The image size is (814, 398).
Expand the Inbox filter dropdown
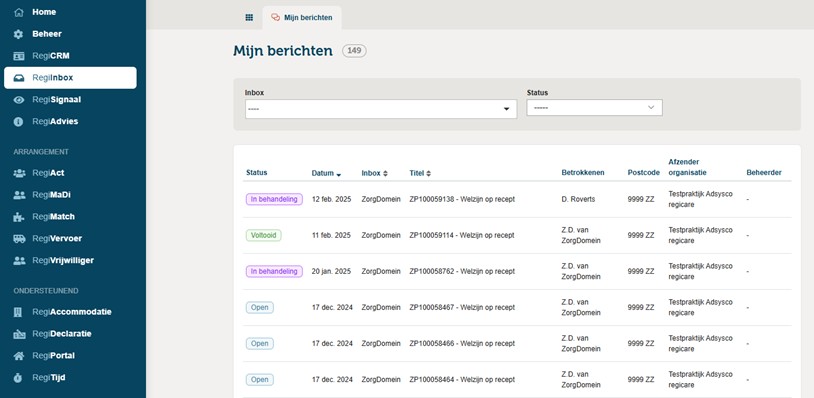[381, 109]
